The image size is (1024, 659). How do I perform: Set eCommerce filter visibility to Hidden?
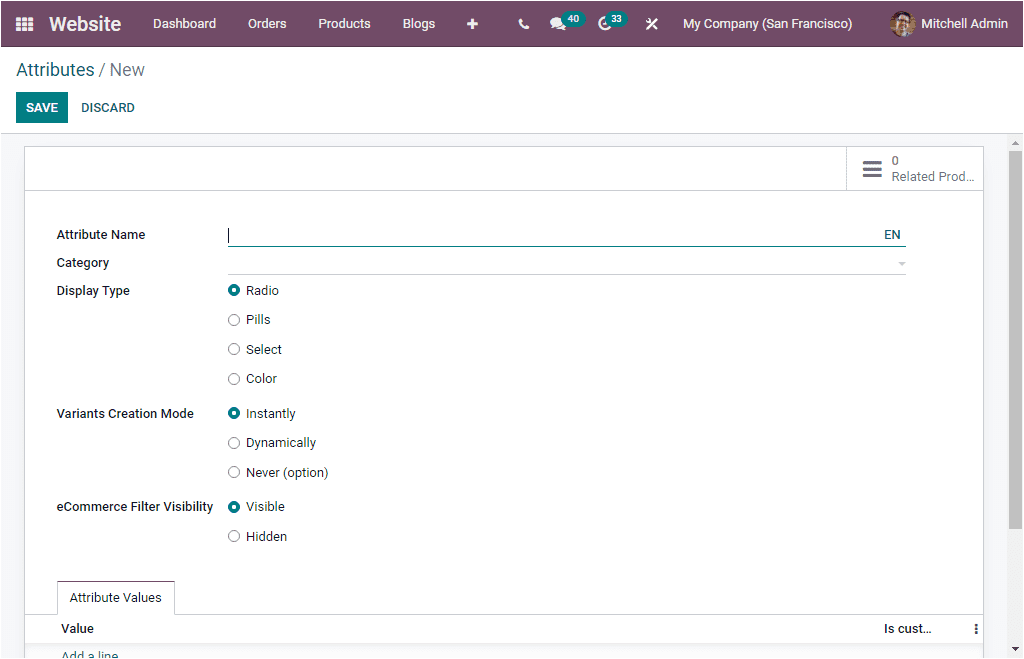tap(233, 536)
